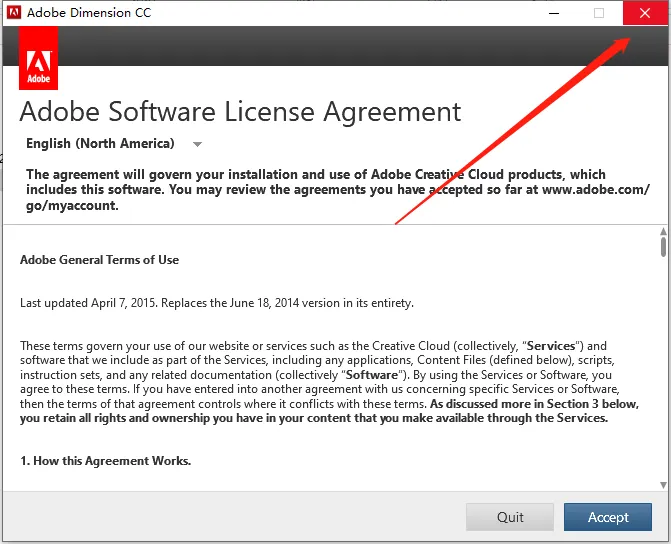Click the Adobe Dimension CC title bar icon
Screen dimensions: 671x544
14,12
